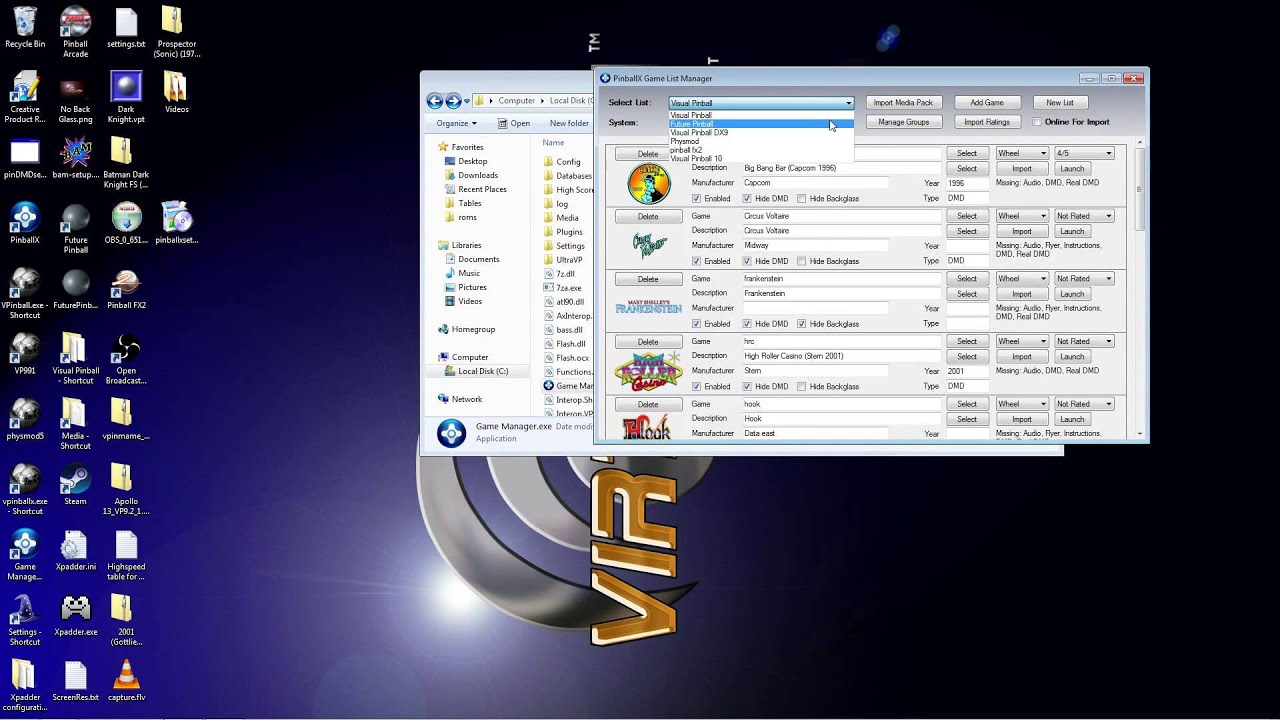Image resolution: width=1280 pixels, height=720 pixels.
Task: Click the Manage Groups button
Action: pos(903,122)
